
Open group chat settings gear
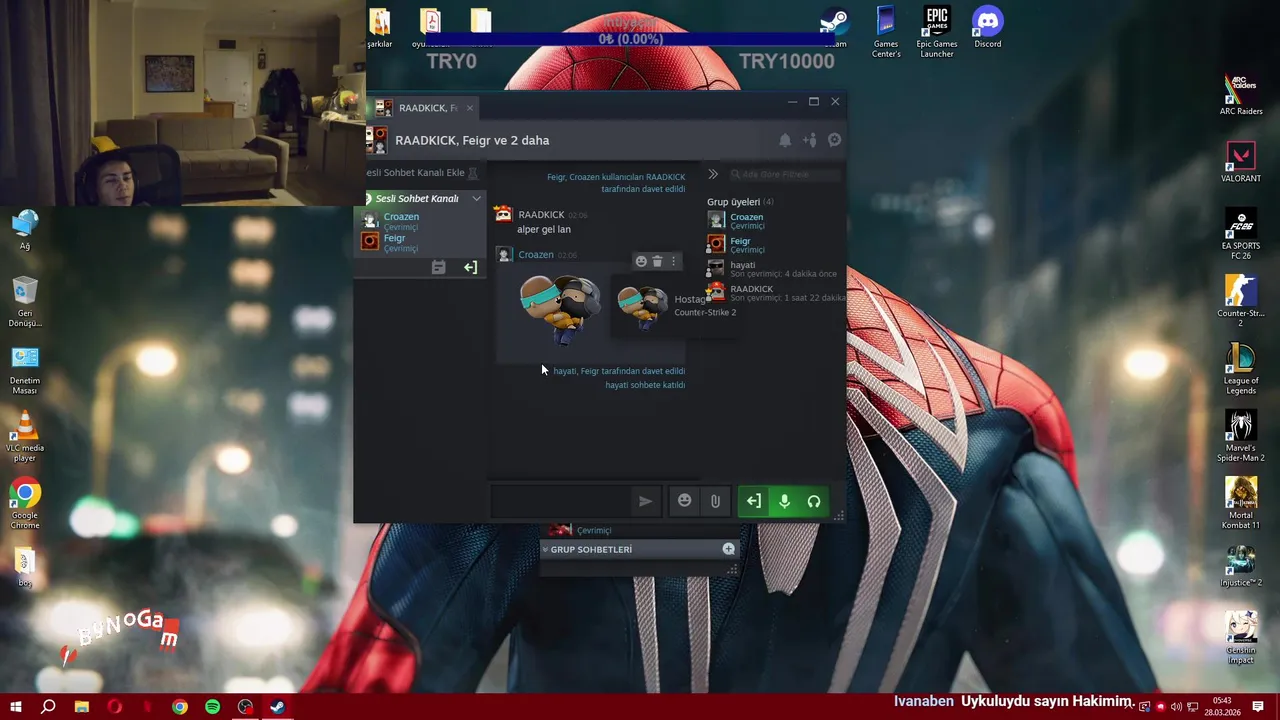(x=834, y=141)
